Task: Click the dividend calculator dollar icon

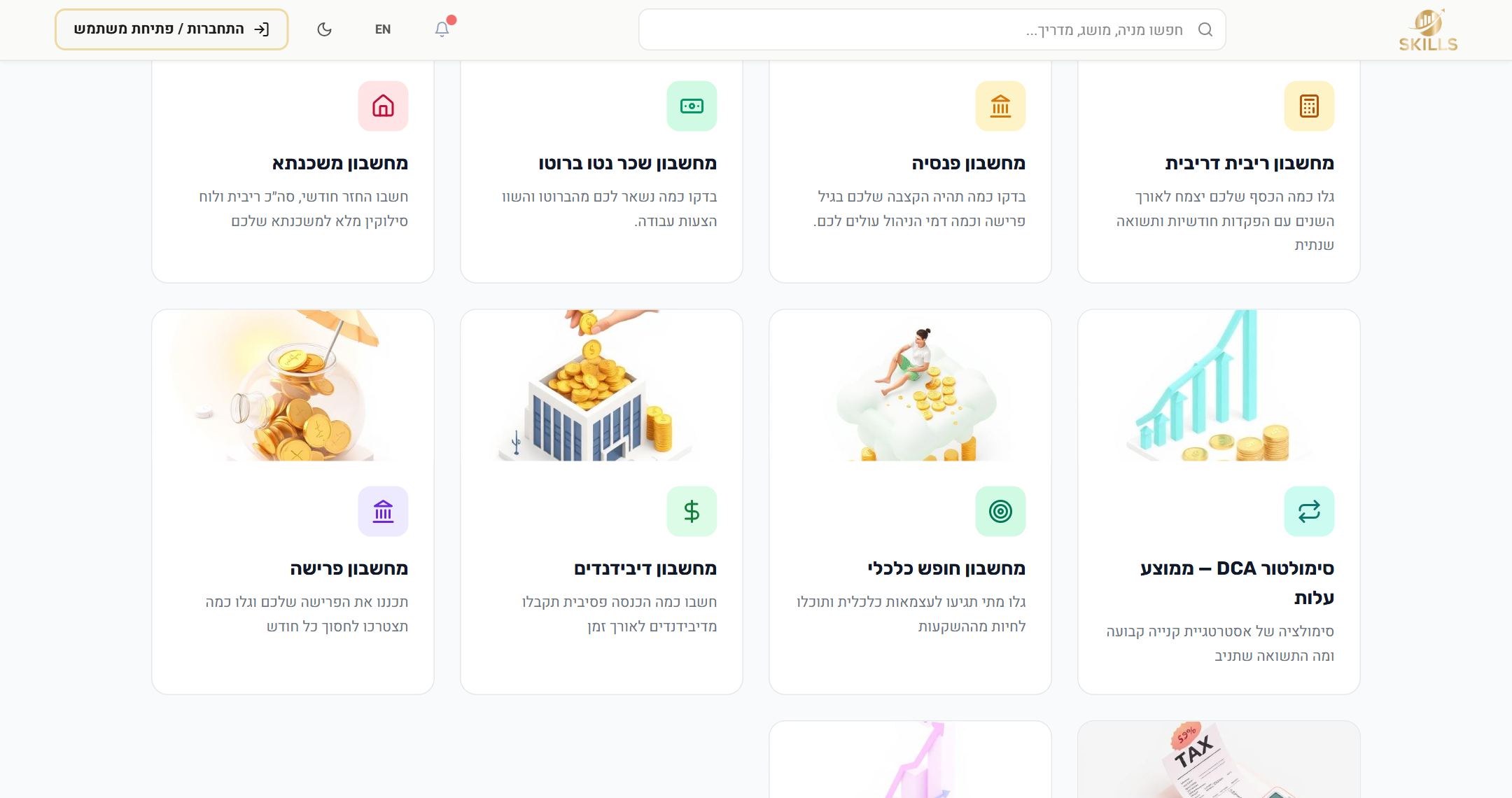Action: pyautogui.click(x=692, y=511)
